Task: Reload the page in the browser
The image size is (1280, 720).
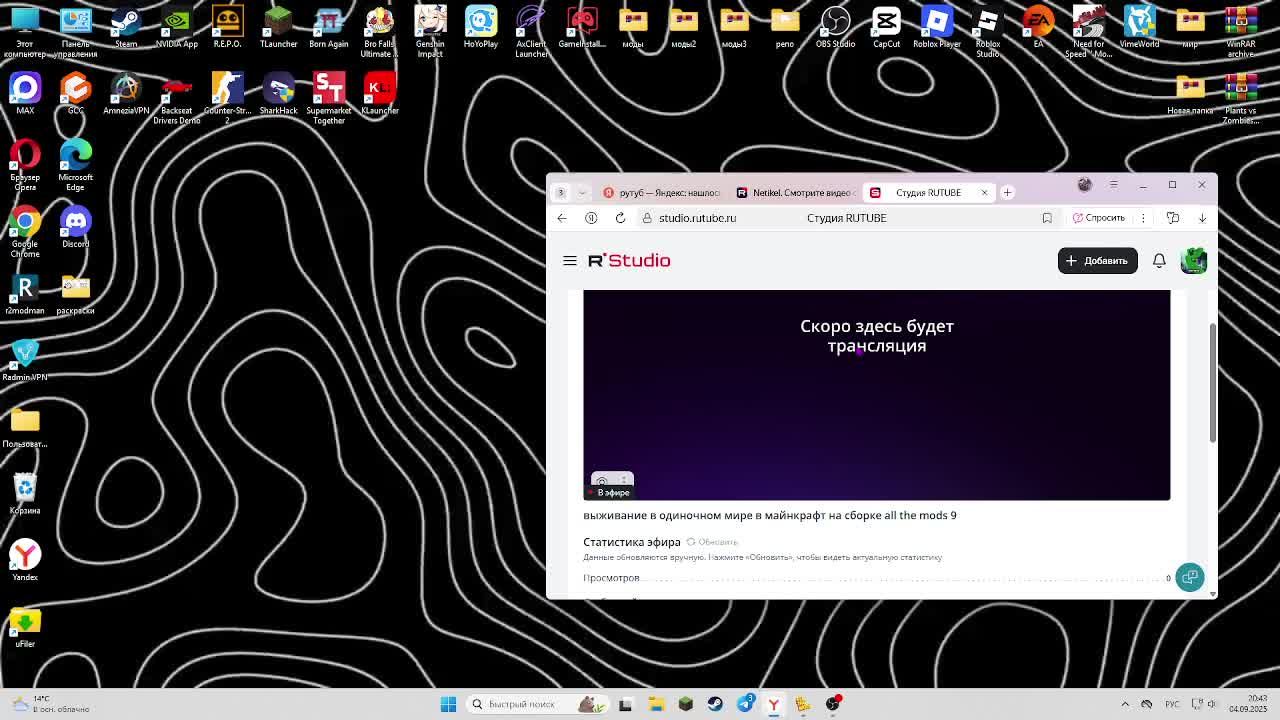Action: (x=620, y=218)
